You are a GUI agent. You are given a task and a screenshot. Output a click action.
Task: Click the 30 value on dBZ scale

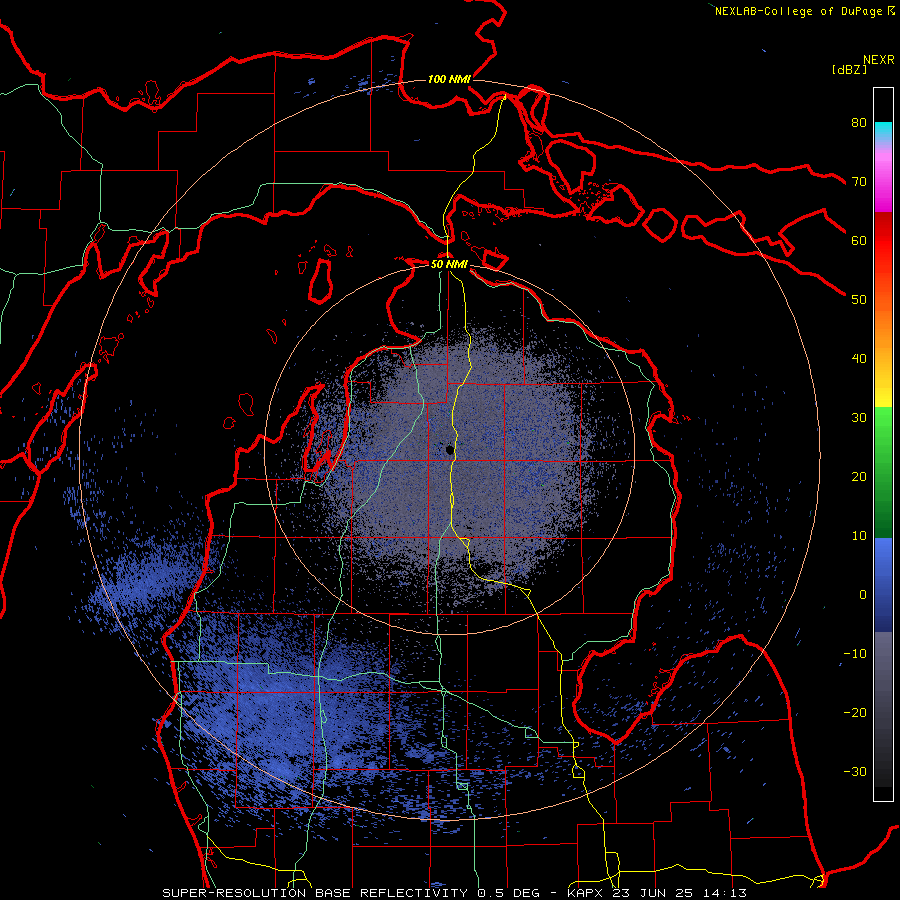[x=859, y=417]
